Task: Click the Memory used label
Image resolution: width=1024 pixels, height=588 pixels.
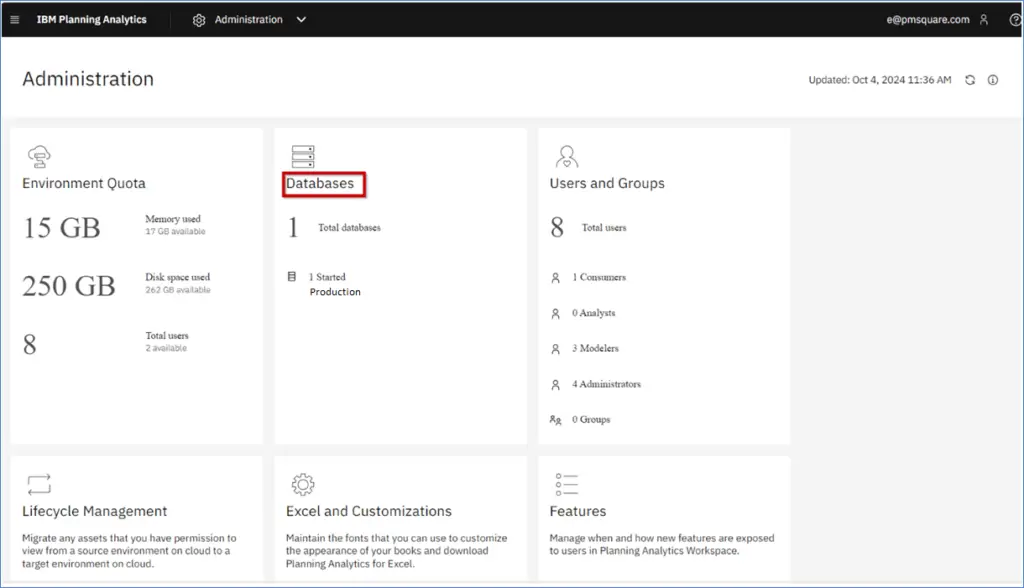Action: pyautogui.click(x=173, y=219)
